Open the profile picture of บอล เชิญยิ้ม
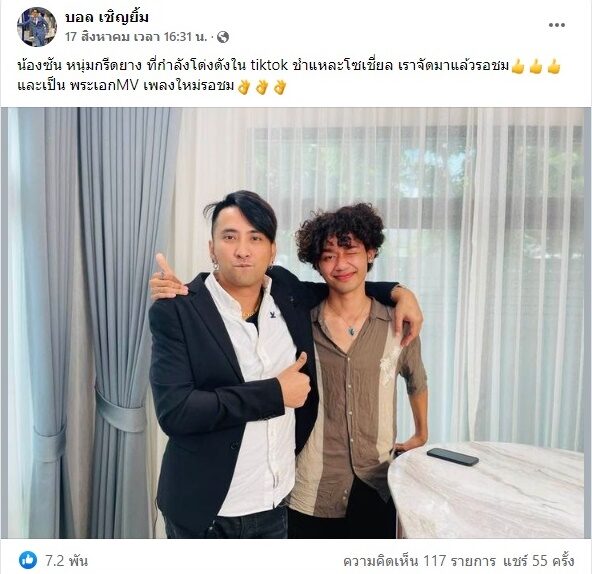The height and width of the screenshot is (574, 592). tap(37, 27)
